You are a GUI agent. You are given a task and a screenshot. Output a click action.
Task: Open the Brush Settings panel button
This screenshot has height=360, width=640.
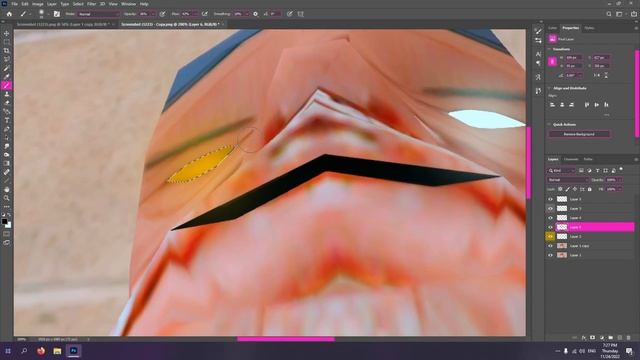point(57,14)
